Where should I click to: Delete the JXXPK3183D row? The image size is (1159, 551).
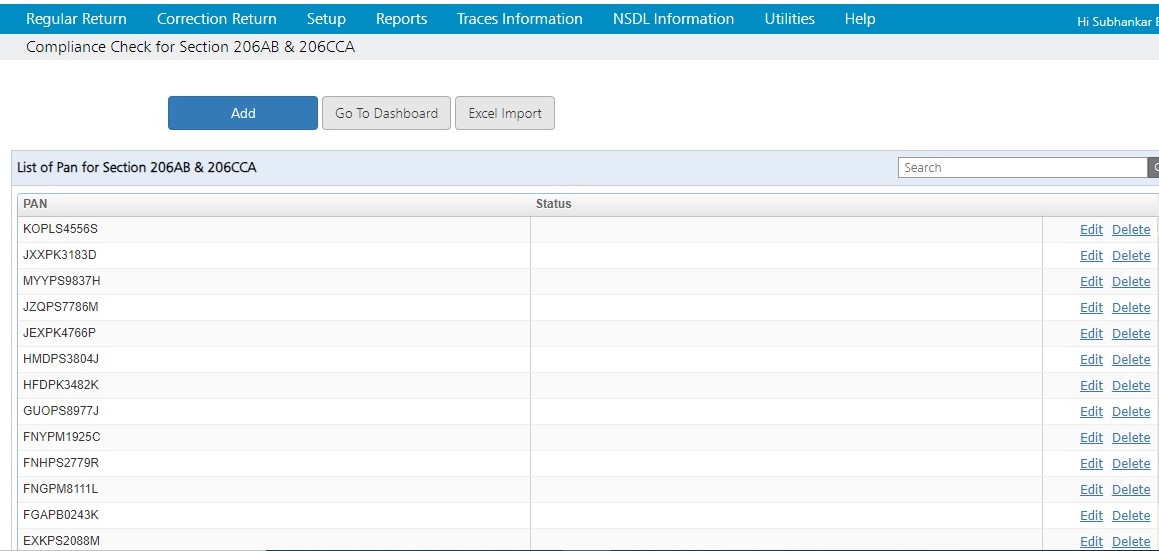click(x=1131, y=256)
